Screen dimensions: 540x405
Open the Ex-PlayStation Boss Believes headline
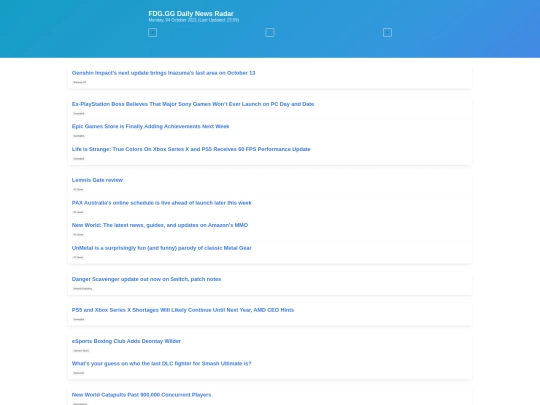pos(193,104)
